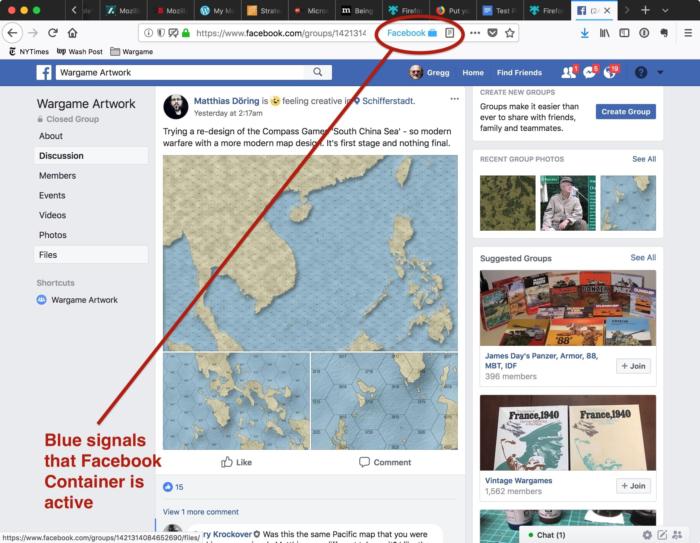Open the account dropdown arrow

click(660, 72)
